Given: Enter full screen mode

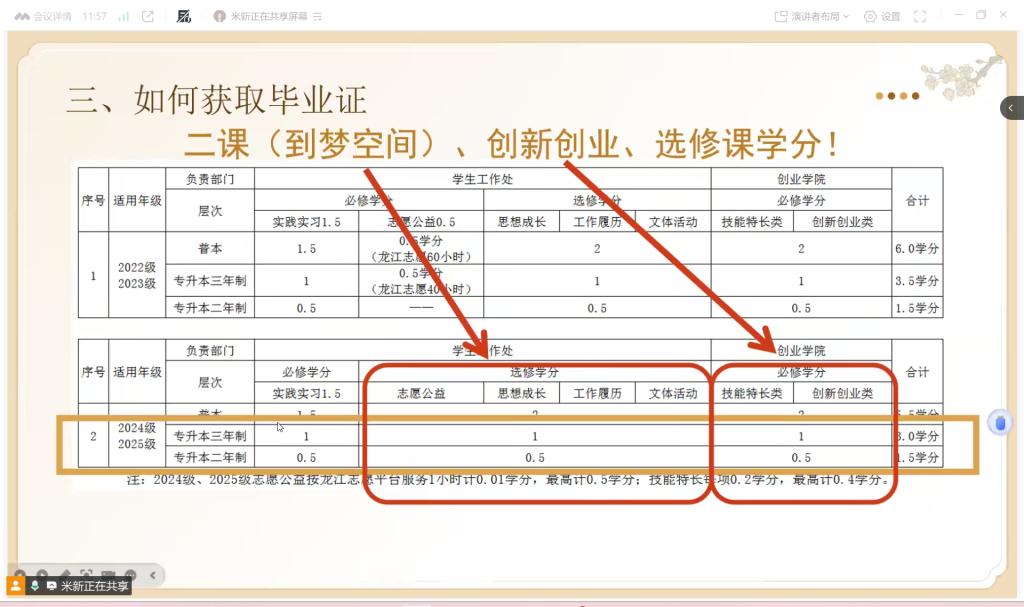Looking at the screenshot, I should (x=920, y=16).
